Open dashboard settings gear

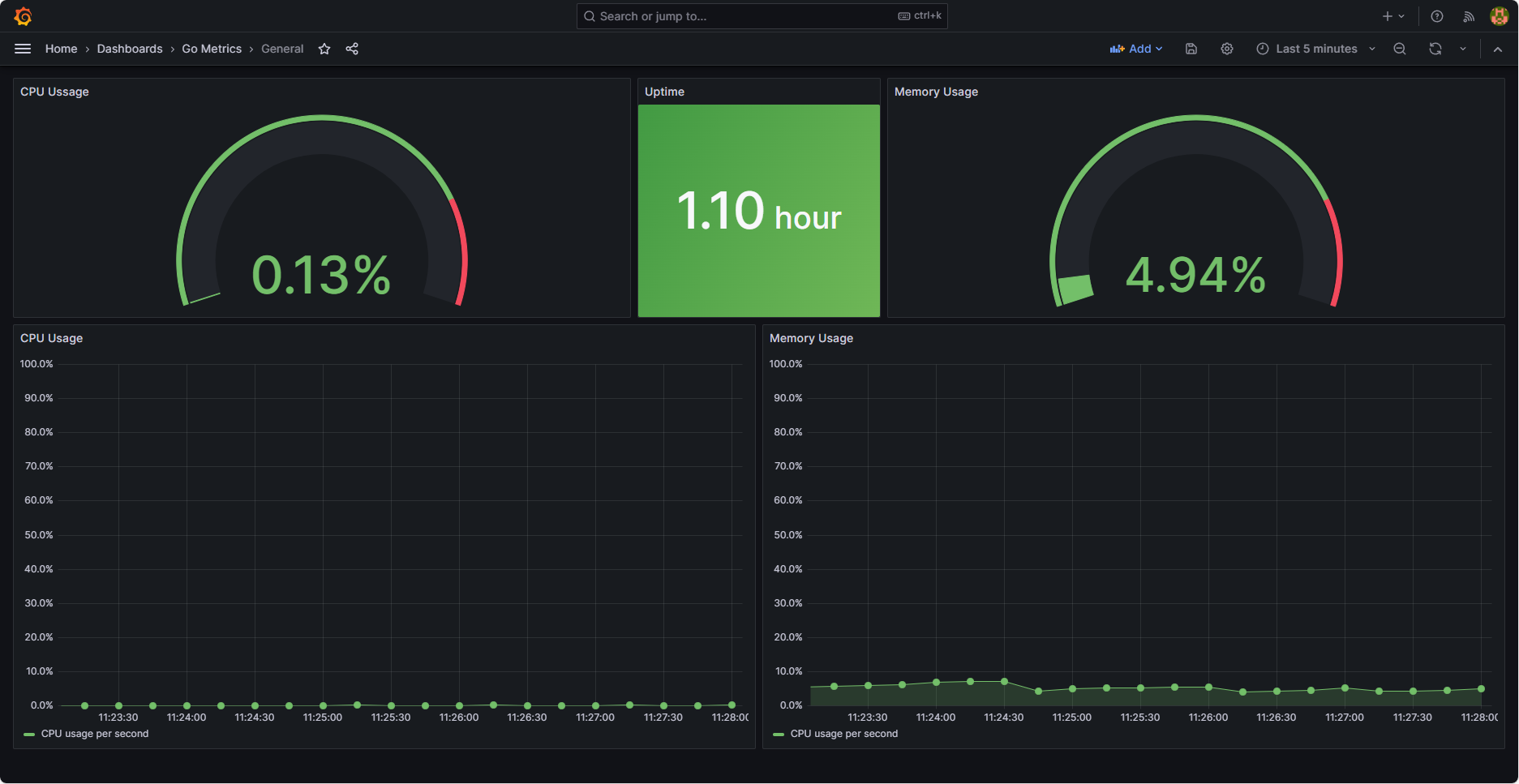(1227, 49)
